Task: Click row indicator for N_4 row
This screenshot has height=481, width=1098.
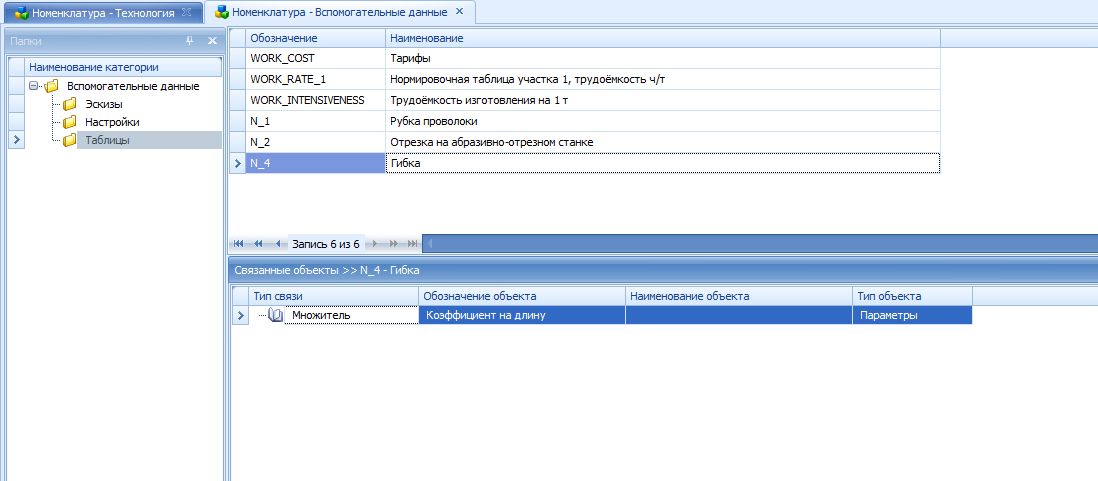Action: click(x=237, y=163)
